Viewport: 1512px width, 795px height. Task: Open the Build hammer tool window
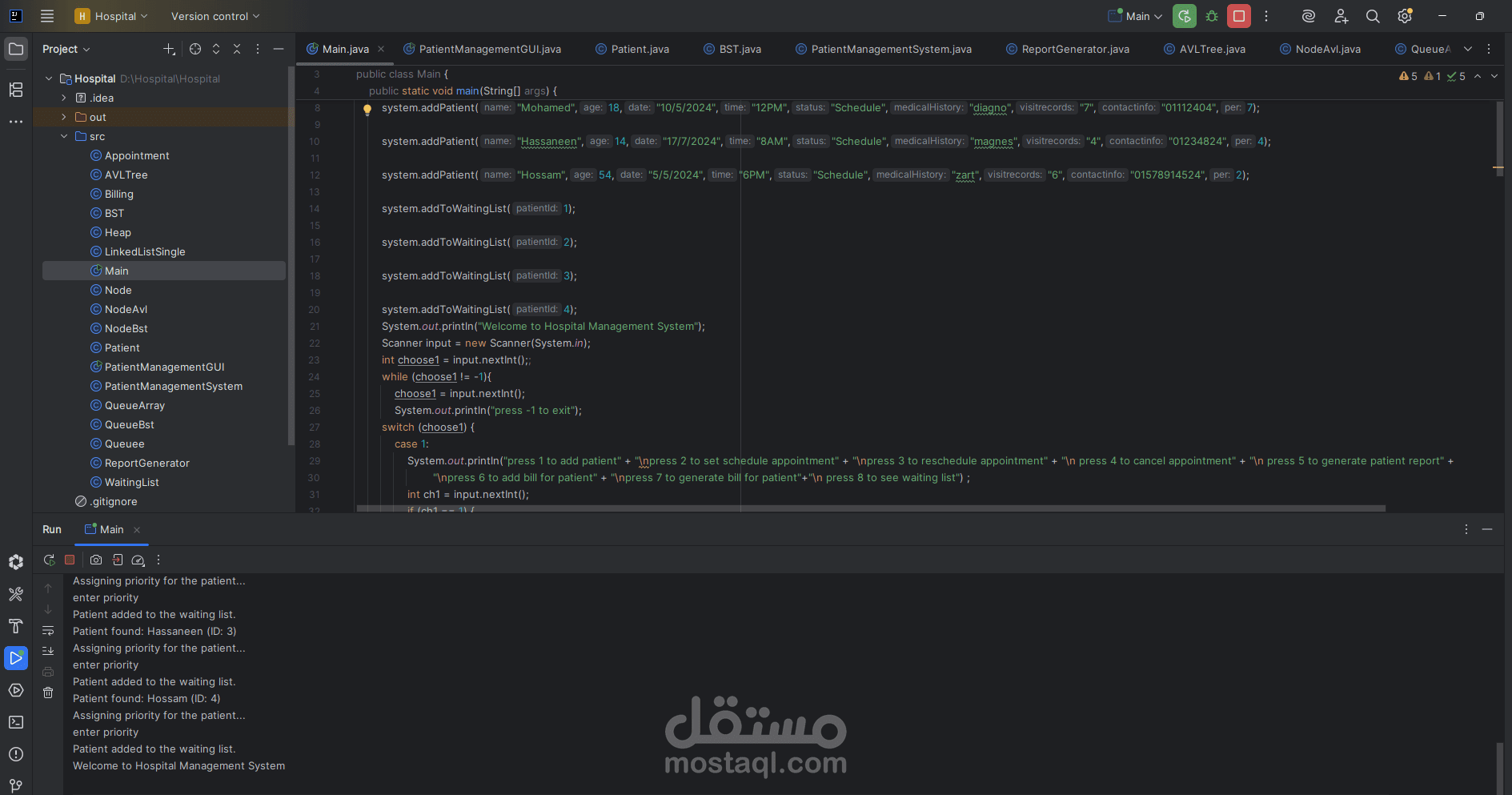(16, 626)
